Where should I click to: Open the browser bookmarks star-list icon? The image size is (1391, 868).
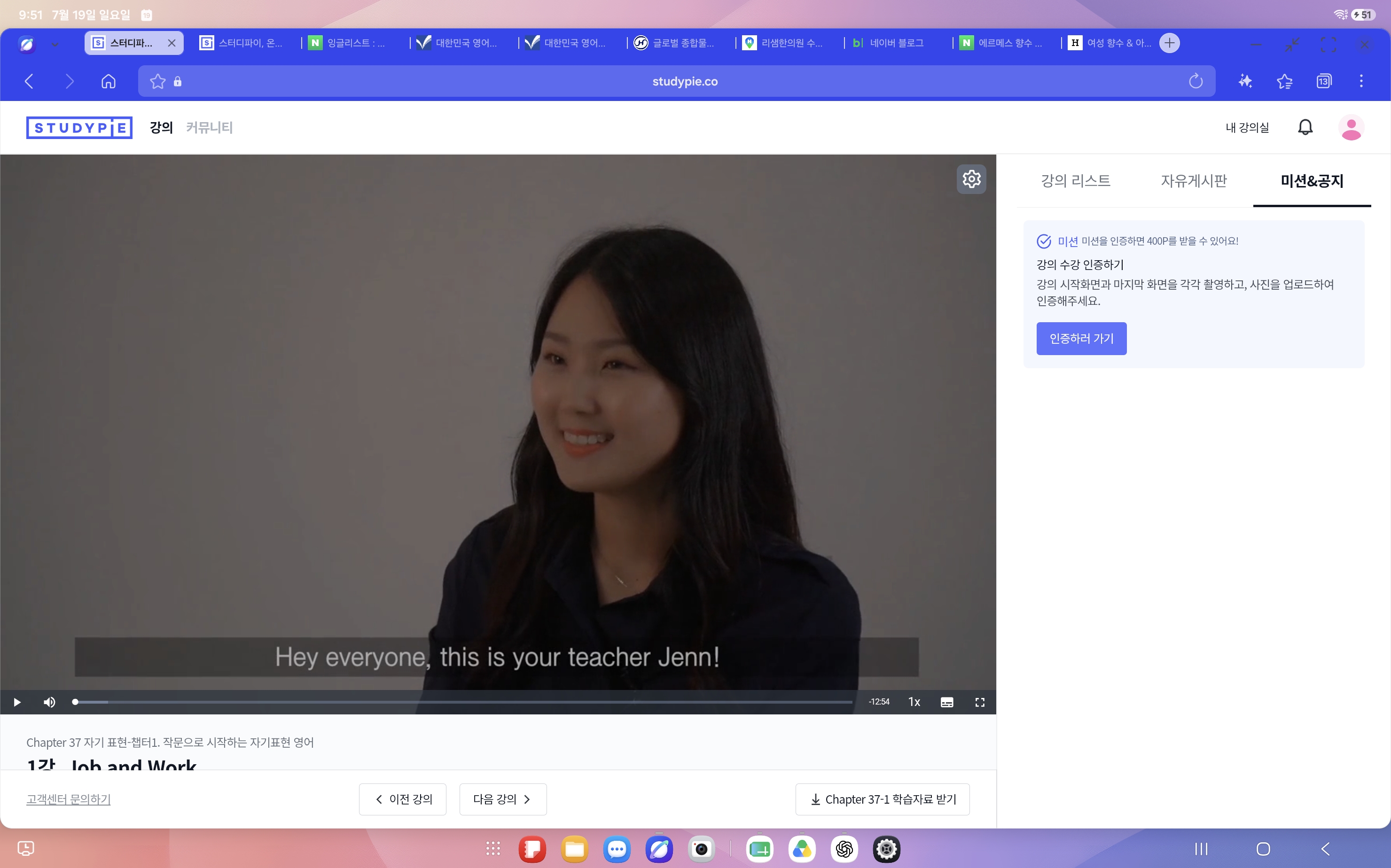click(x=1285, y=82)
